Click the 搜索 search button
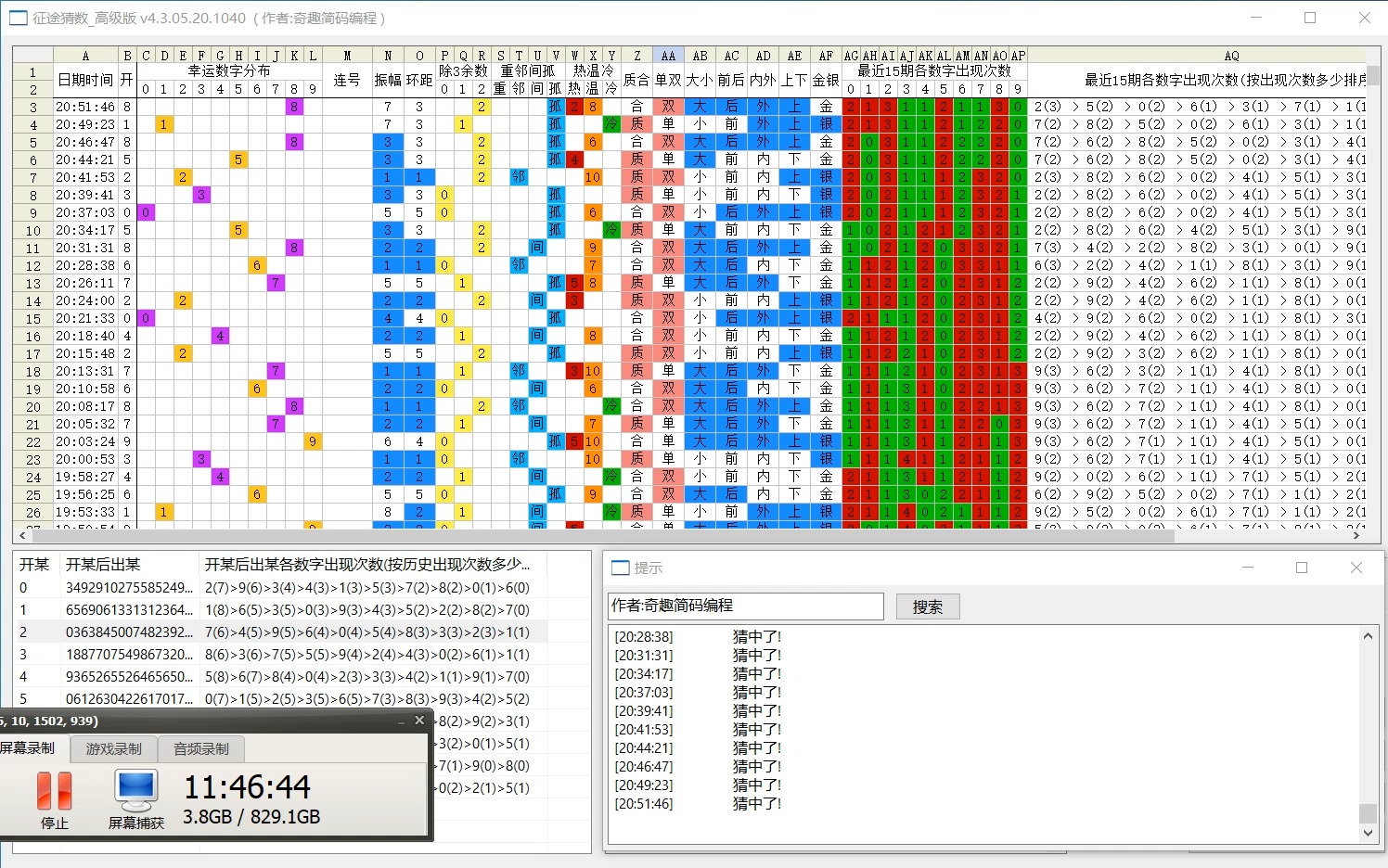The height and width of the screenshot is (868, 1388). point(928,606)
